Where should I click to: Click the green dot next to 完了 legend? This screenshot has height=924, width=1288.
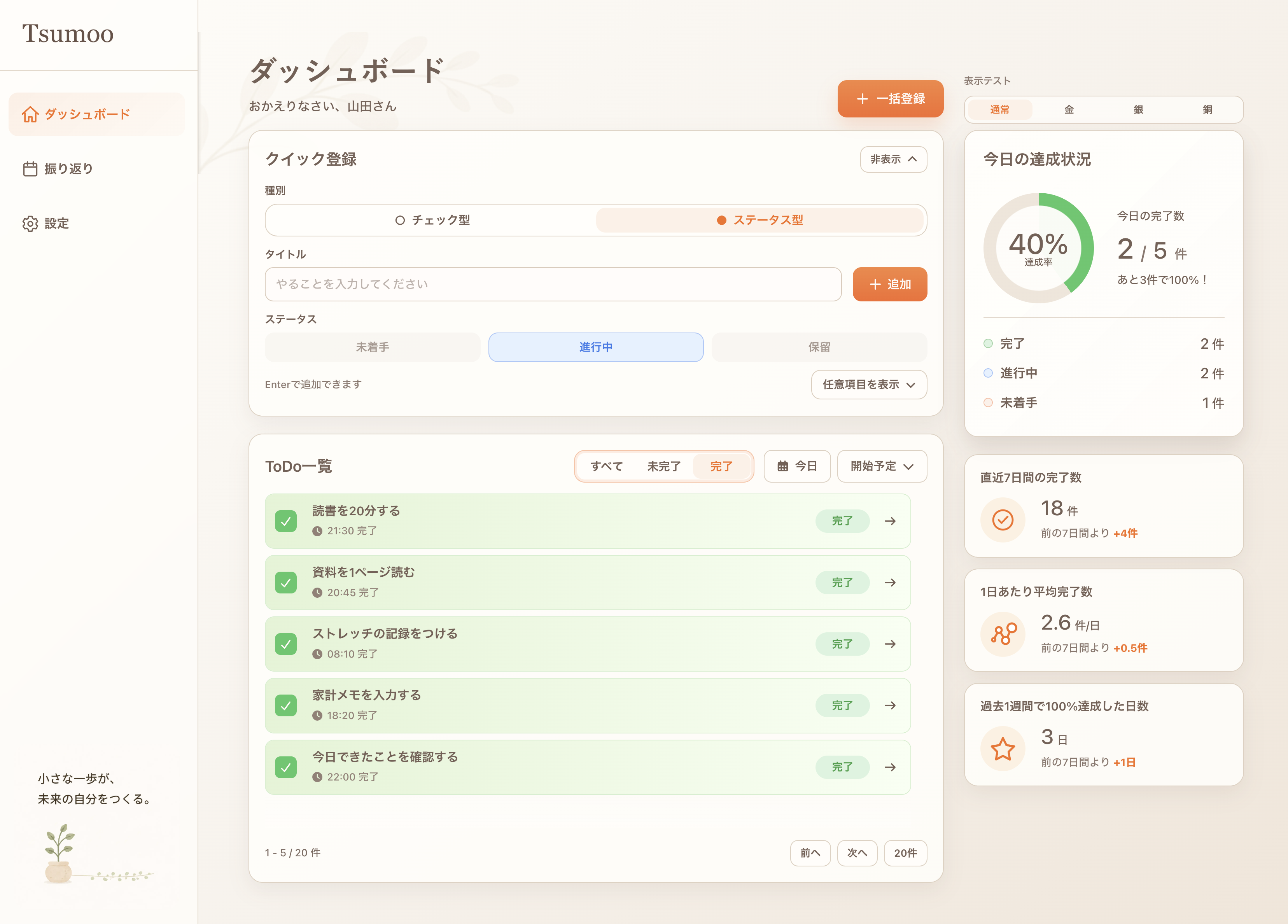(988, 344)
